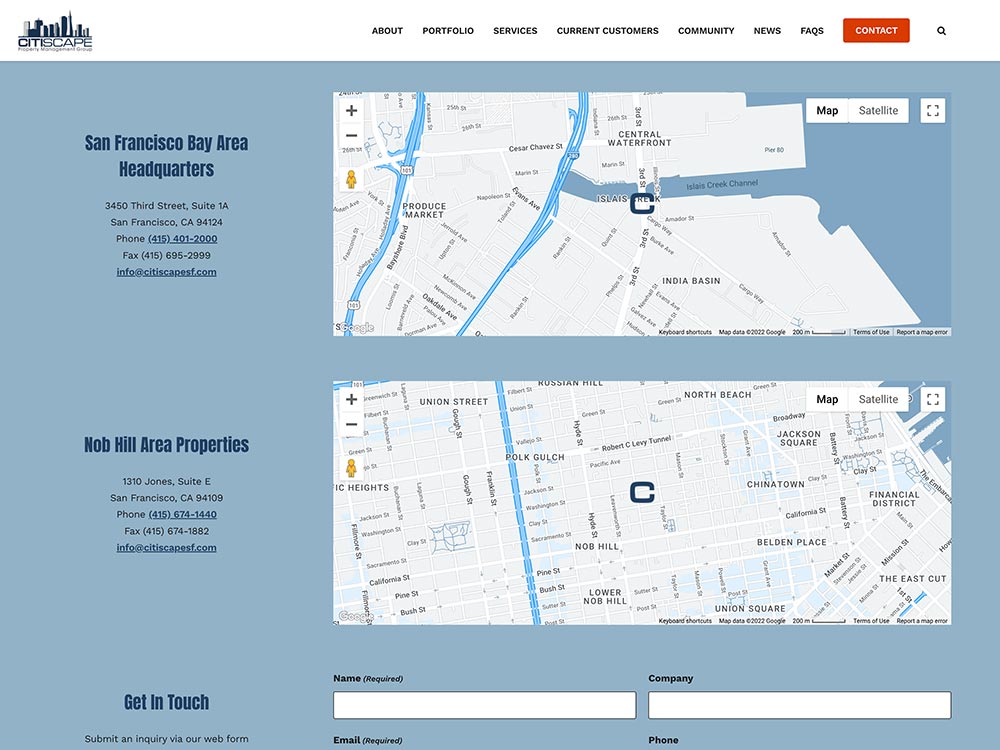
Task: Call headquarters phone (415) 401-2000
Action: click(x=182, y=239)
